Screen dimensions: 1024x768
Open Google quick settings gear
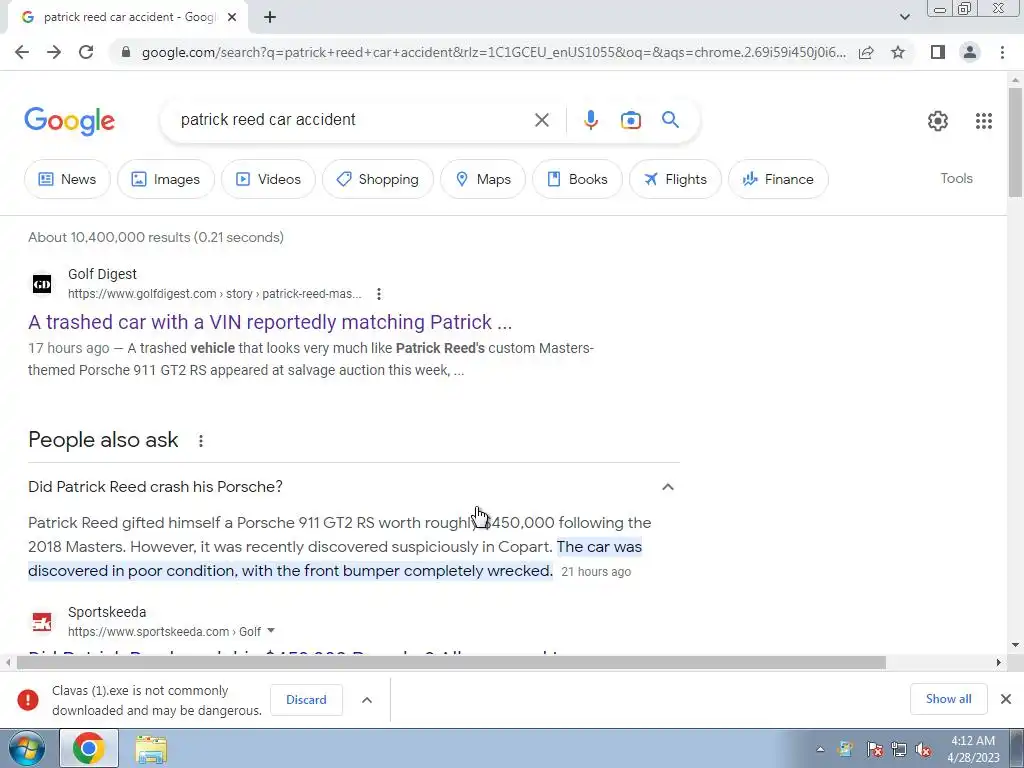click(x=938, y=121)
